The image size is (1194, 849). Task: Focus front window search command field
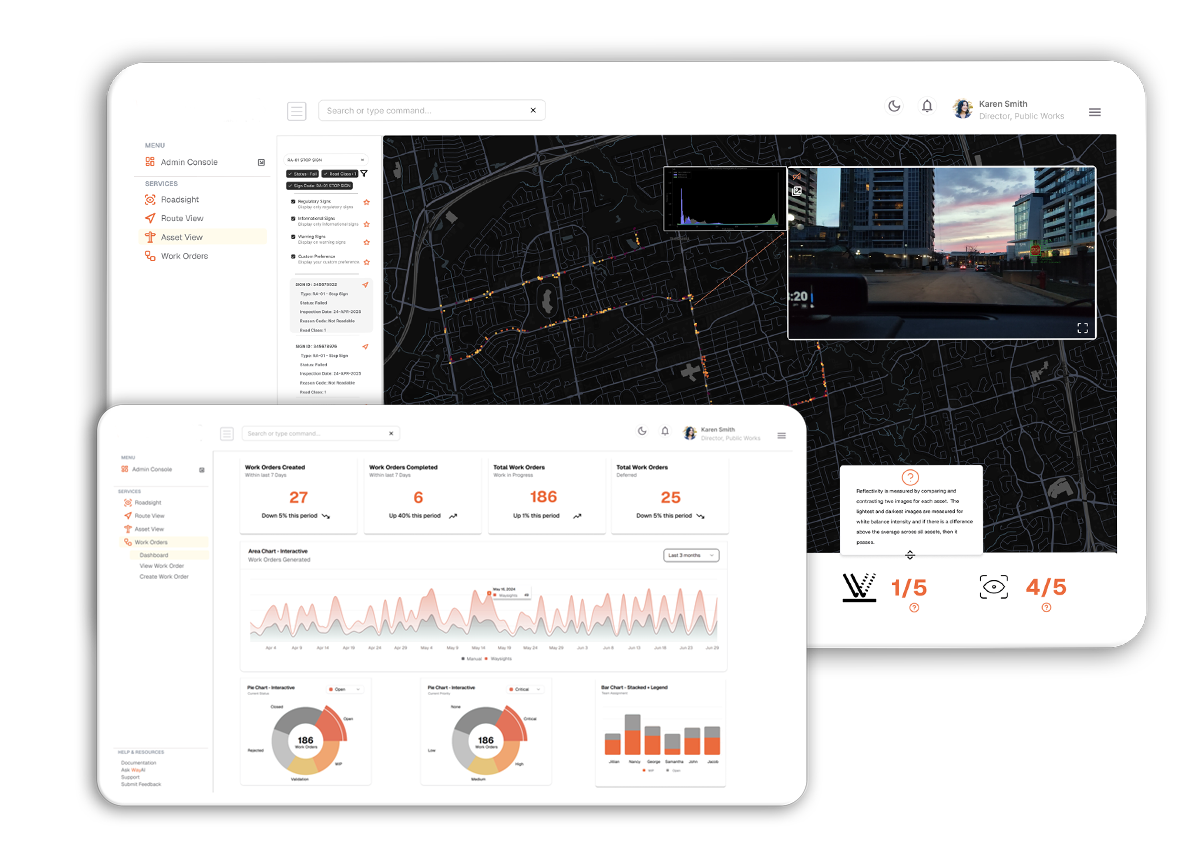pos(321,433)
